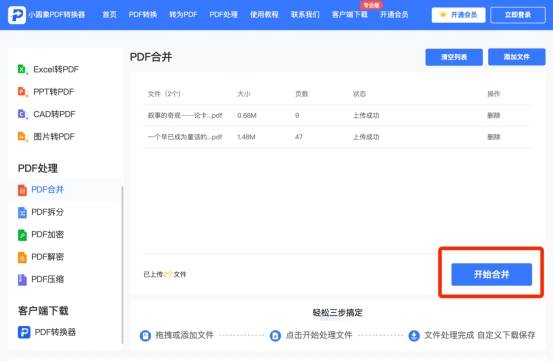Open the PDF转换 navigation menu
The image size is (553, 361).
coord(143,14)
